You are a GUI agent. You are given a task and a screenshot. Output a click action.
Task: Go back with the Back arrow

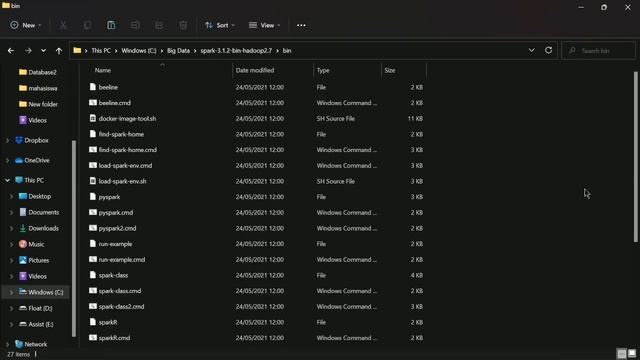[11, 51]
